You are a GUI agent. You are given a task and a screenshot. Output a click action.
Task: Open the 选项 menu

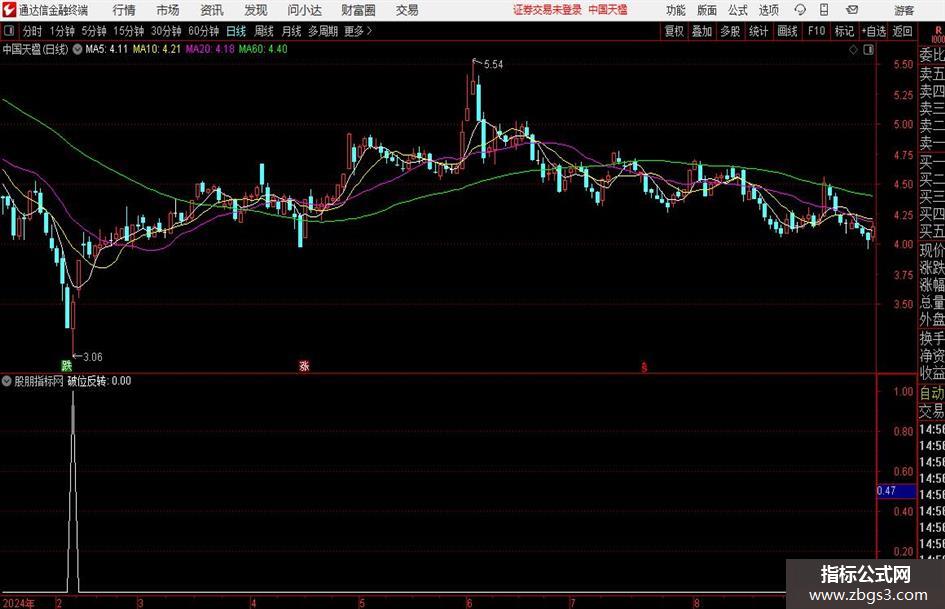click(x=768, y=10)
